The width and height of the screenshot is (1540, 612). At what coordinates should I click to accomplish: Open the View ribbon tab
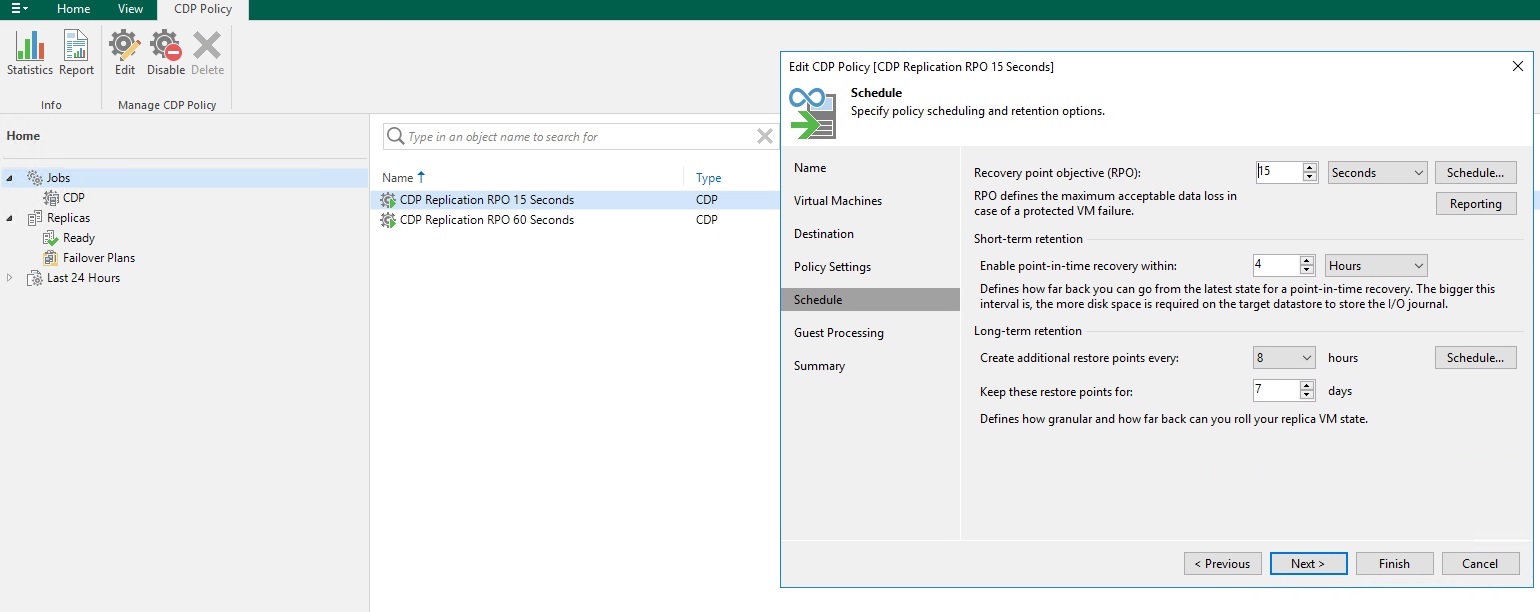(130, 9)
